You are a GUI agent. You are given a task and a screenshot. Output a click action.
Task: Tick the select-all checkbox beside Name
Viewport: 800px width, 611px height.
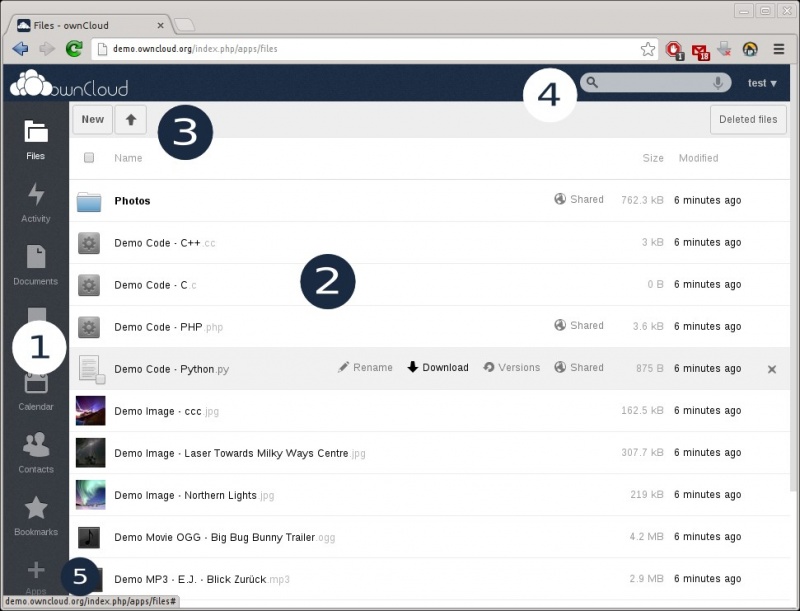click(89, 158)
